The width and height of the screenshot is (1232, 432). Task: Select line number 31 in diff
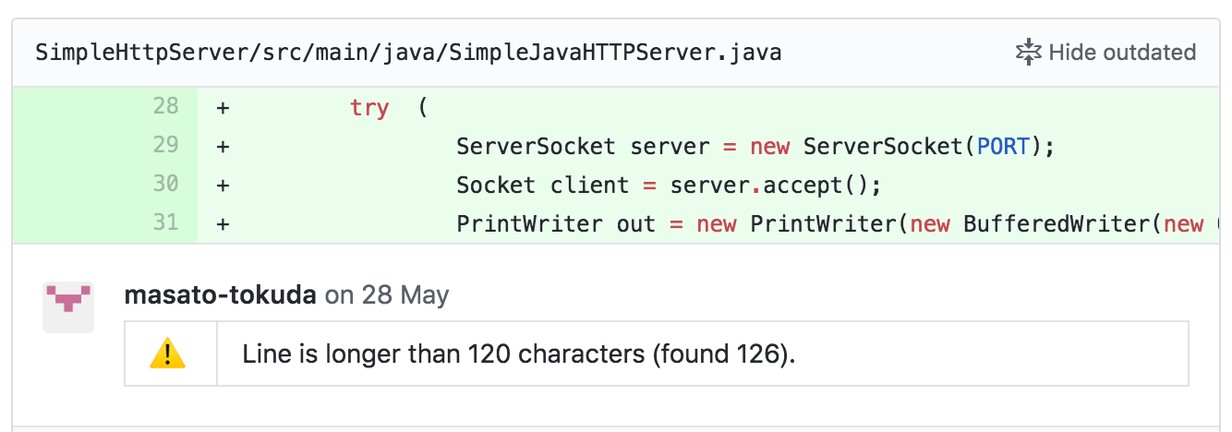(166, 223)
